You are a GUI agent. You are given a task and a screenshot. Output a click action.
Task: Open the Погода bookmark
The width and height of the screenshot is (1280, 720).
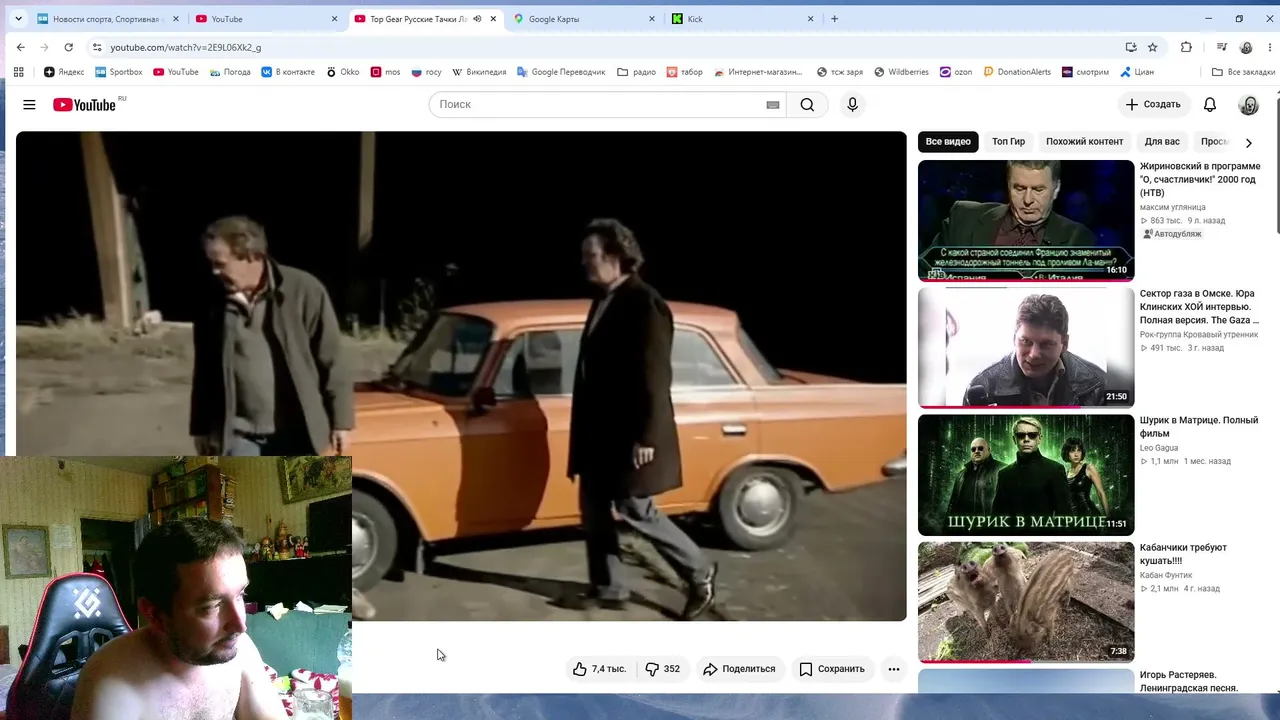click(x=230, y=72)
